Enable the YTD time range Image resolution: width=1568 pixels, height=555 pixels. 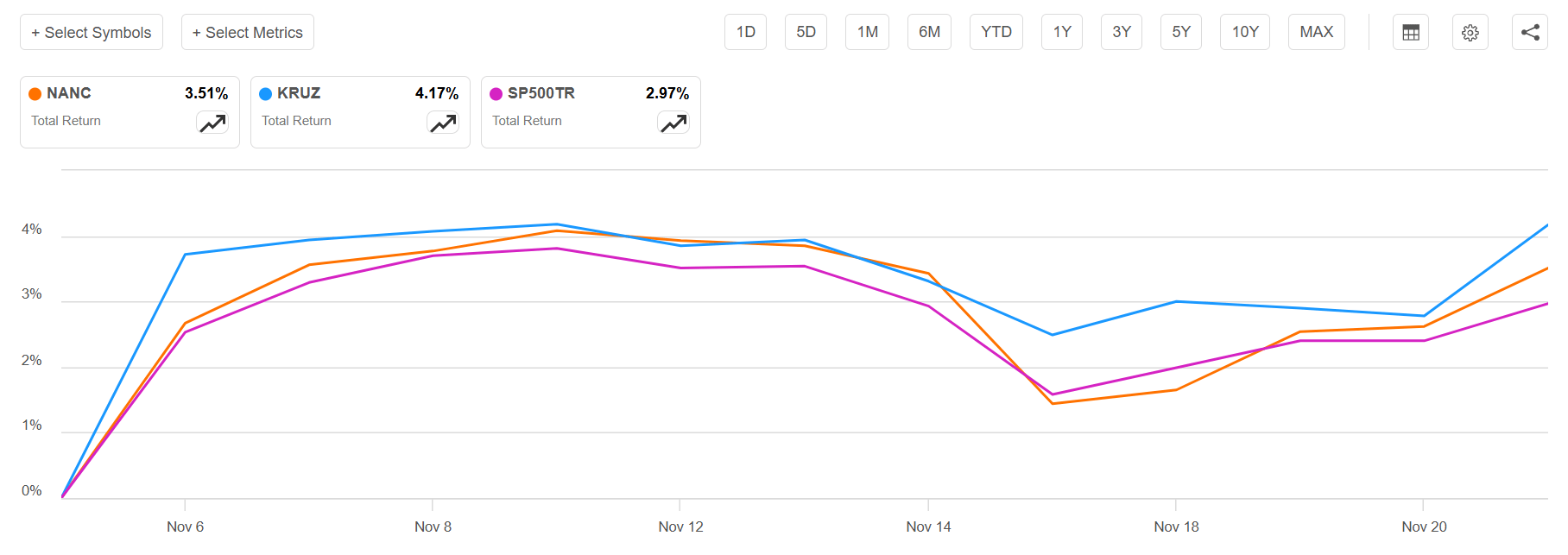(996, 31)
